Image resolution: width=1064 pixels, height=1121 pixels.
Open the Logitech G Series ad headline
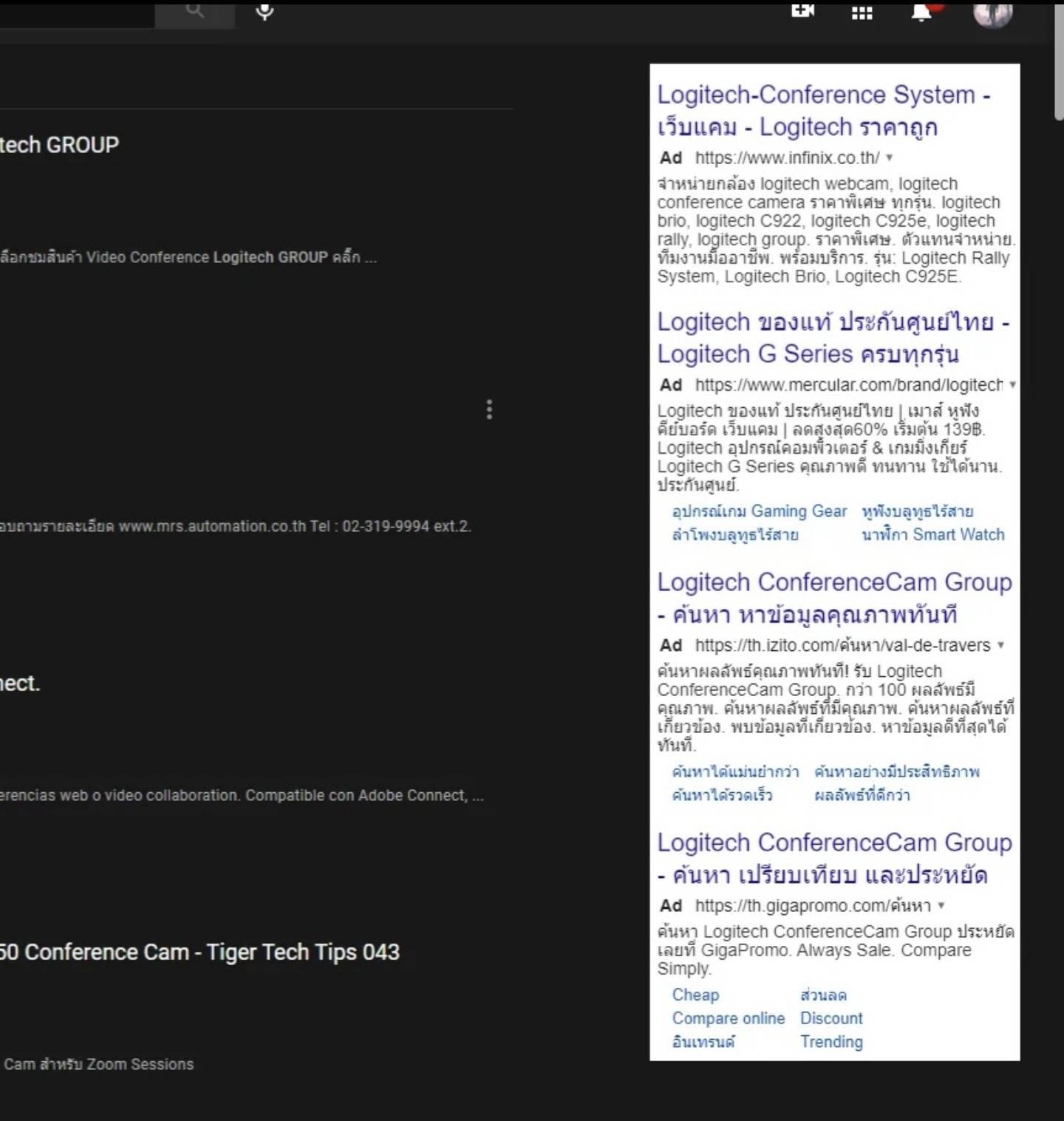pyautogui.click(x=833, y=338)
